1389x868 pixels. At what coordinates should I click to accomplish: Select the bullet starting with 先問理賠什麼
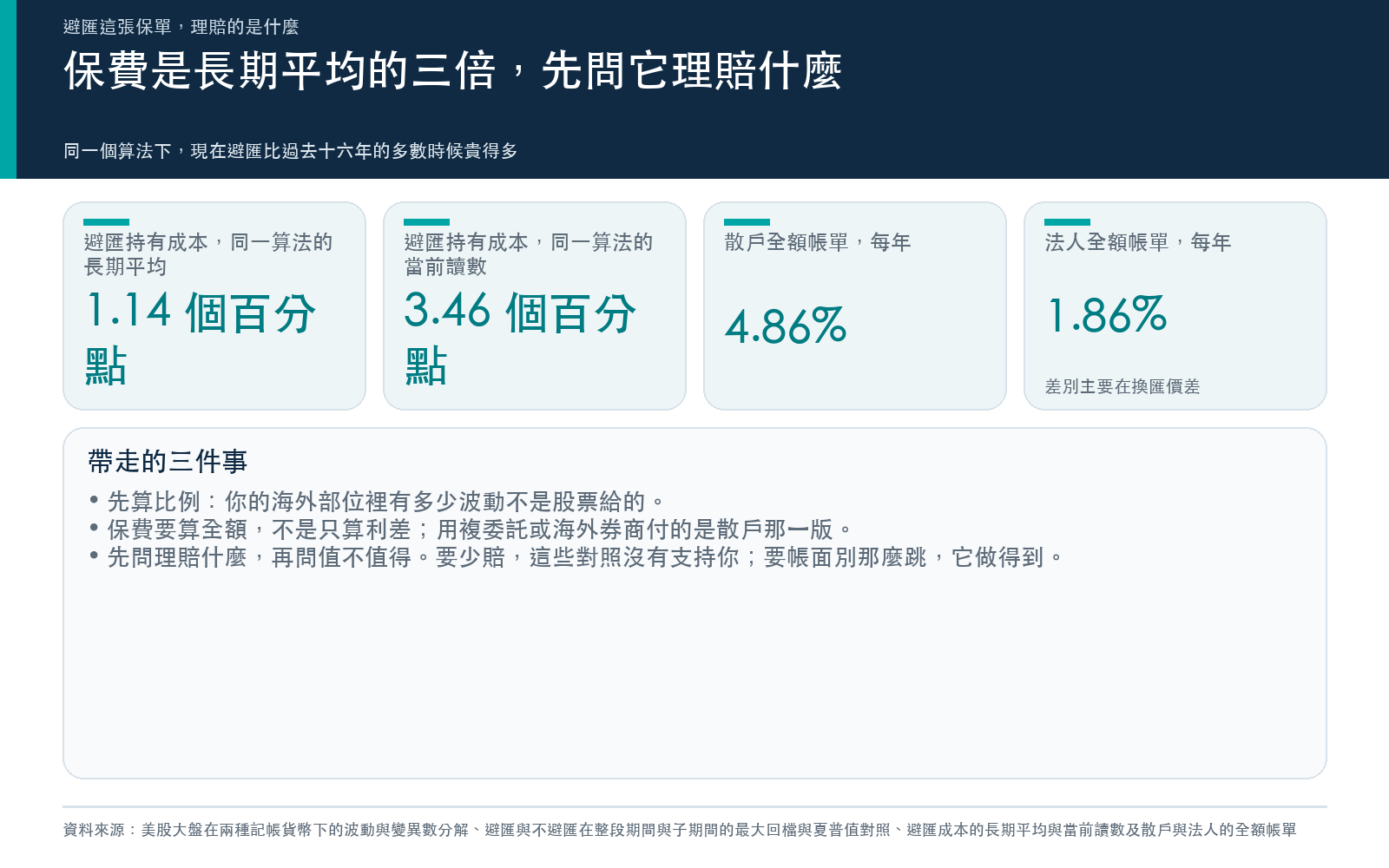coord(576,557)
